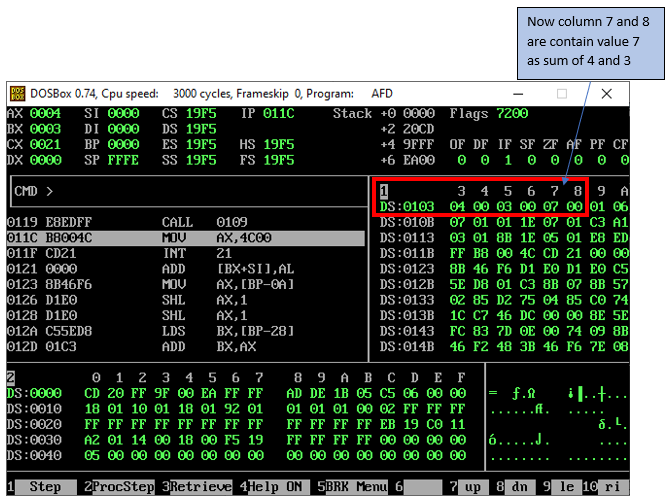Click the DS:0010 row address in window 2

[34, 409]
